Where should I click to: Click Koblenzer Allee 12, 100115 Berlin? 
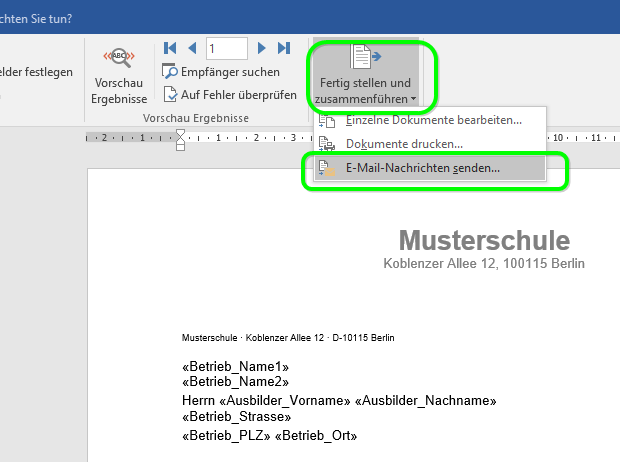484,263
